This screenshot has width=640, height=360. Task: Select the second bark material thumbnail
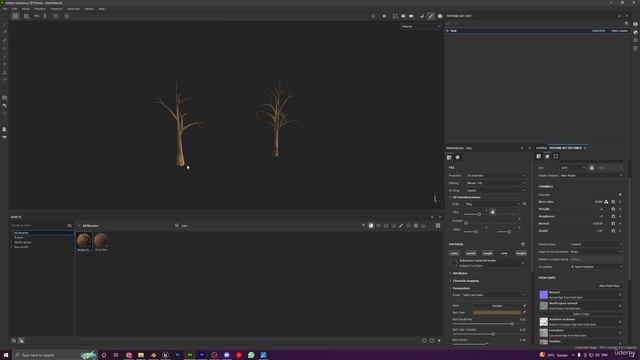point(101,242)
